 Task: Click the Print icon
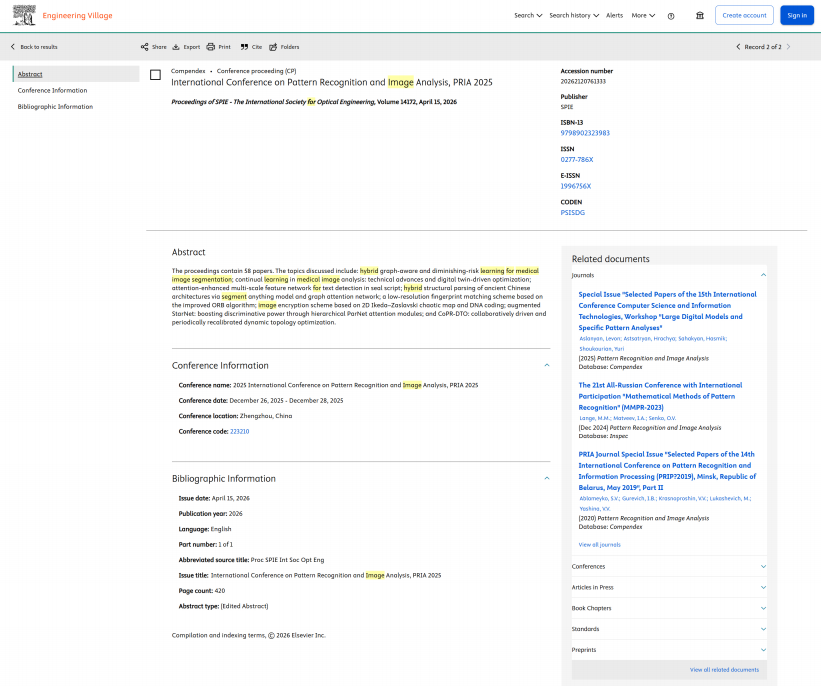tap(210, 47)
